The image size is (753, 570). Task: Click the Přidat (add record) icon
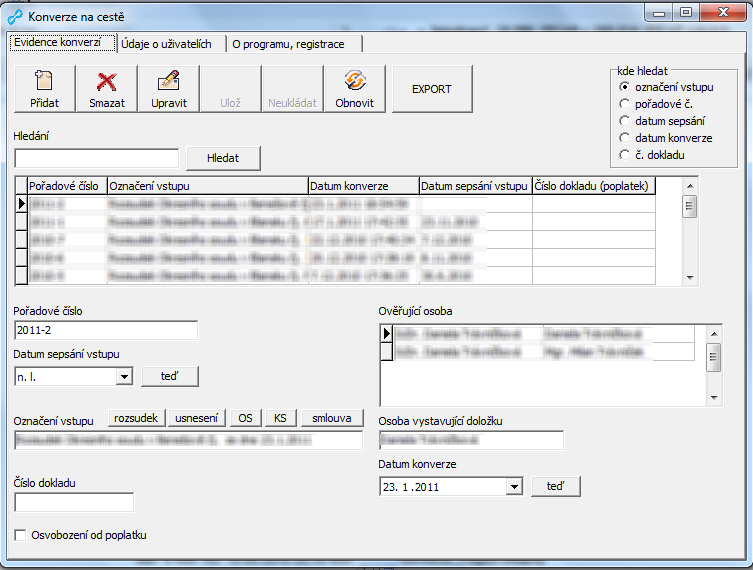[44, 82]
